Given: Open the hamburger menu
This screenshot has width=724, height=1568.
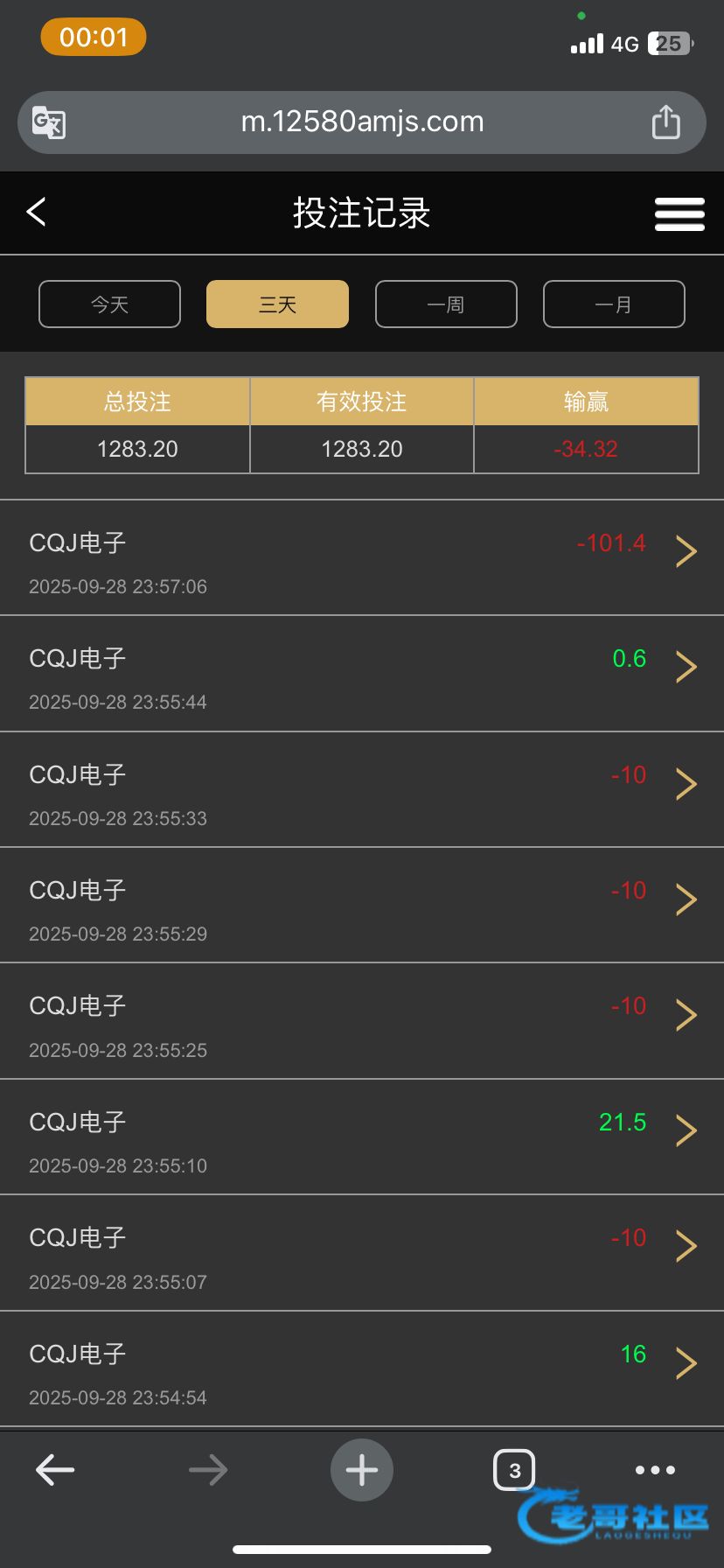Looking at the screenshot, I should tap(679, 213).
